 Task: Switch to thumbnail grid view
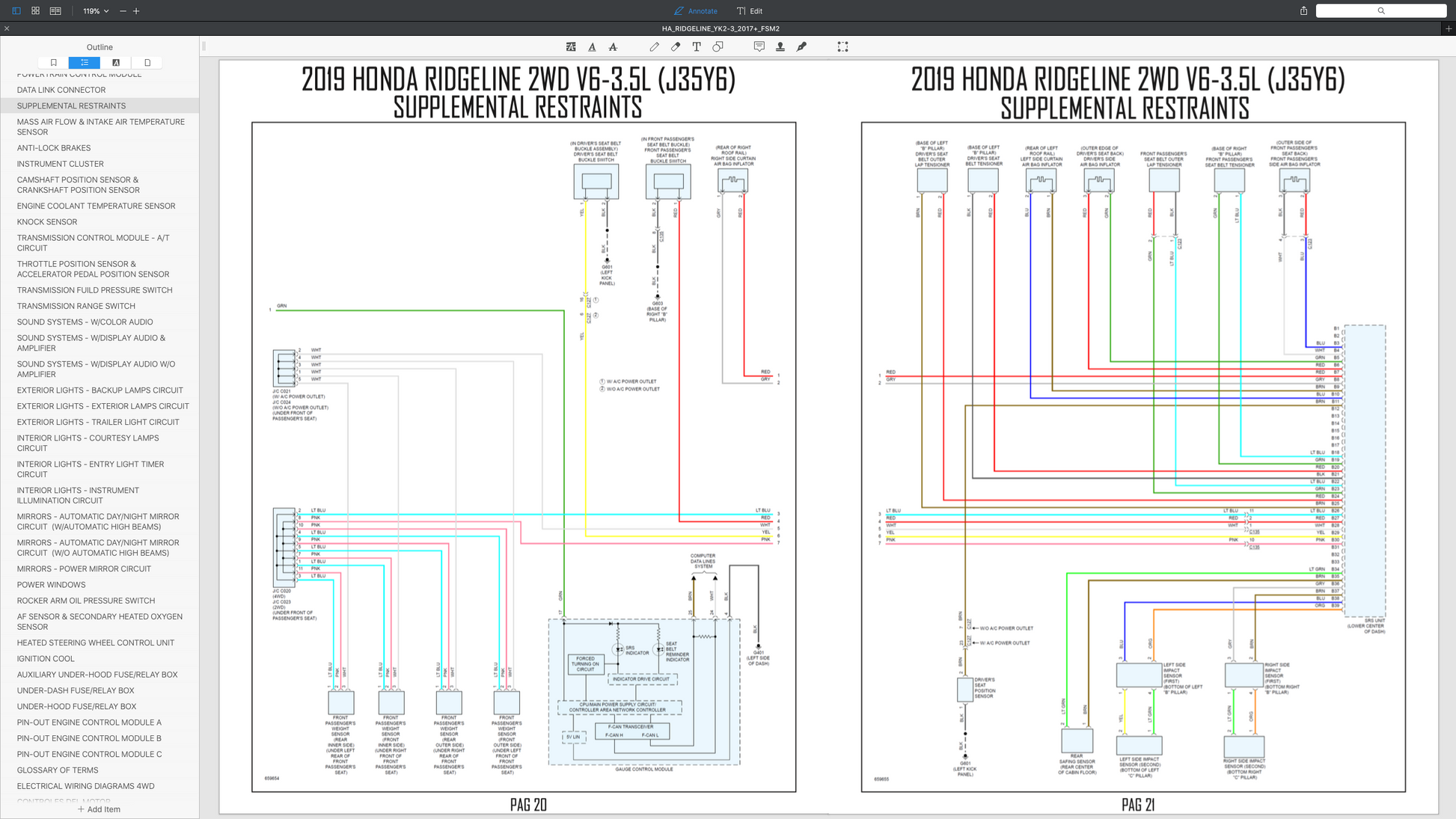pos(36,11)
